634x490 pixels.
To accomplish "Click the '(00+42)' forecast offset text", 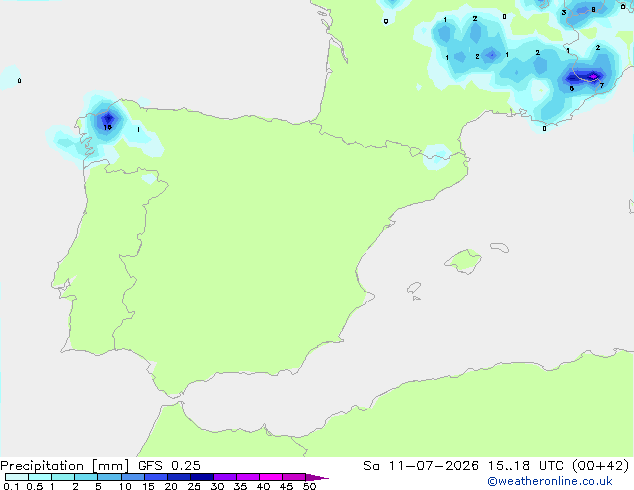I will click(x=601, y=466).
